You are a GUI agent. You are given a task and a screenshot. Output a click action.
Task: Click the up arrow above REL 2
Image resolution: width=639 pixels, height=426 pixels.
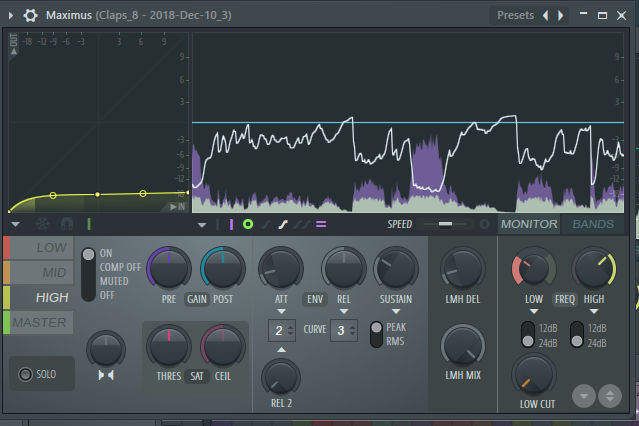(281, 349)
